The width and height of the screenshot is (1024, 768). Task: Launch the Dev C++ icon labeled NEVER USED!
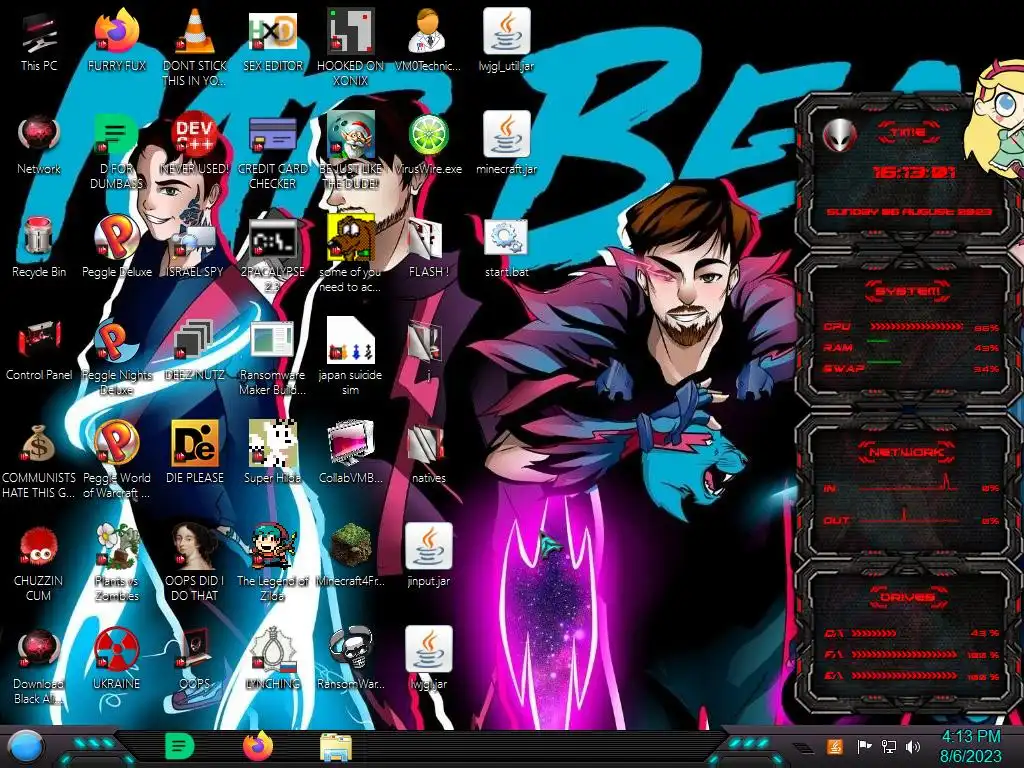pos(195,145)
